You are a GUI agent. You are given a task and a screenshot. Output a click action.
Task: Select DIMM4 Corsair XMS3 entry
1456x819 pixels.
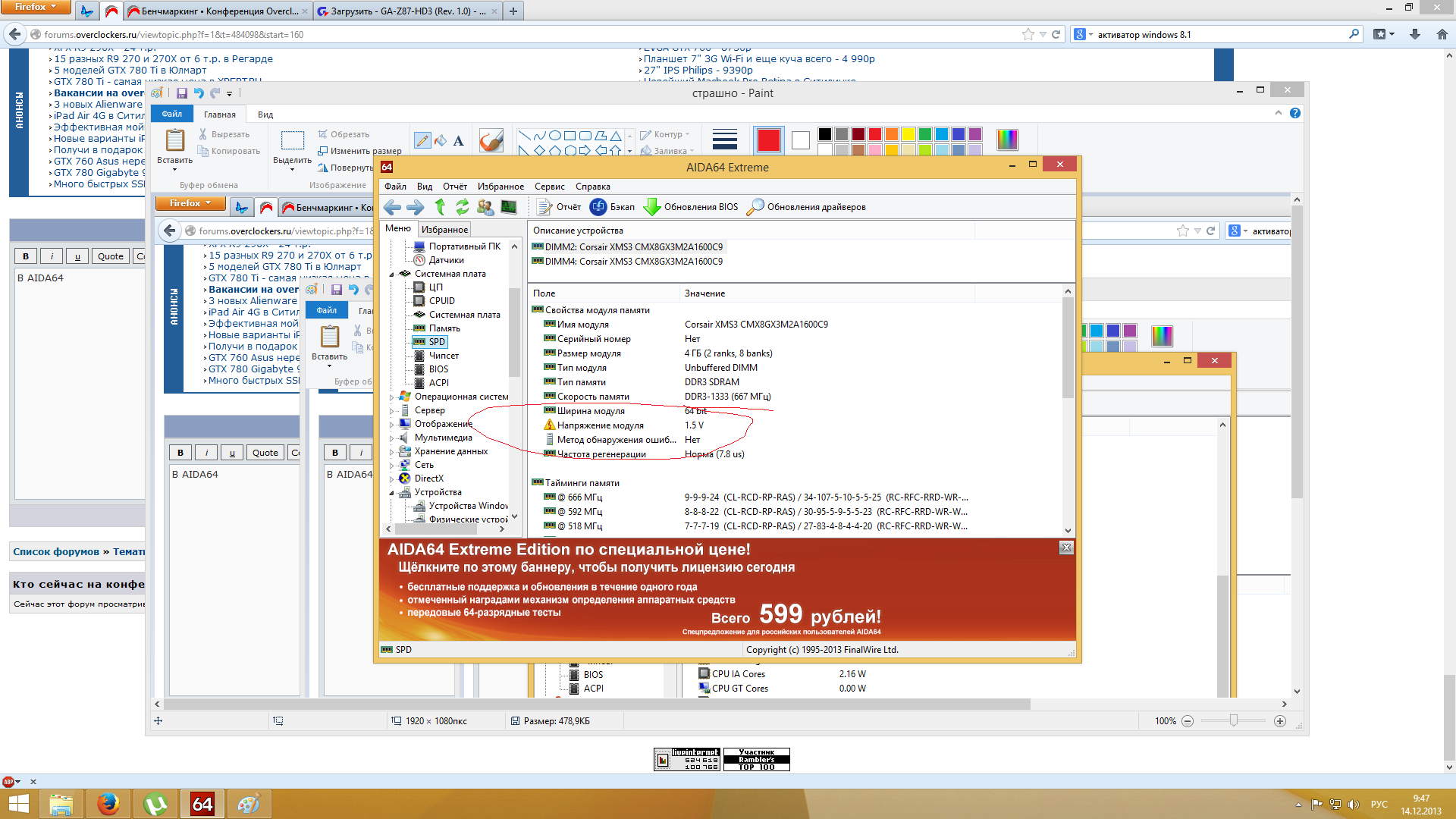click(633, 262)
